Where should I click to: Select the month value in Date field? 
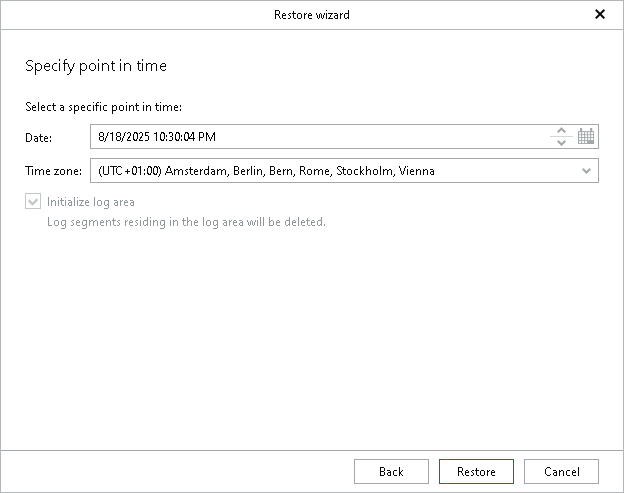coord(101,137)
